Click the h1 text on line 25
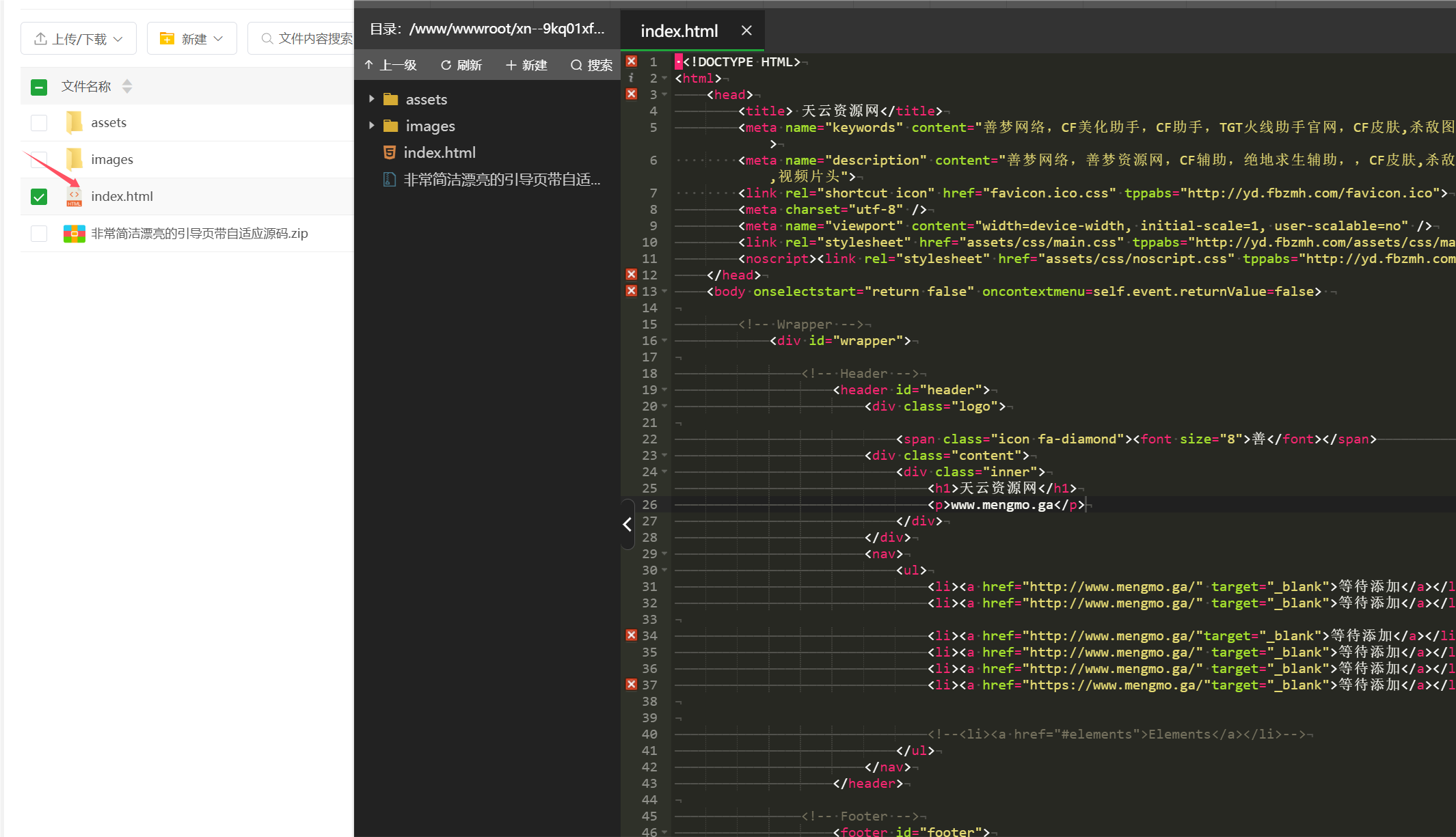Image resolution: width=1456 pixels, height=837 pixels. point(998,488)
